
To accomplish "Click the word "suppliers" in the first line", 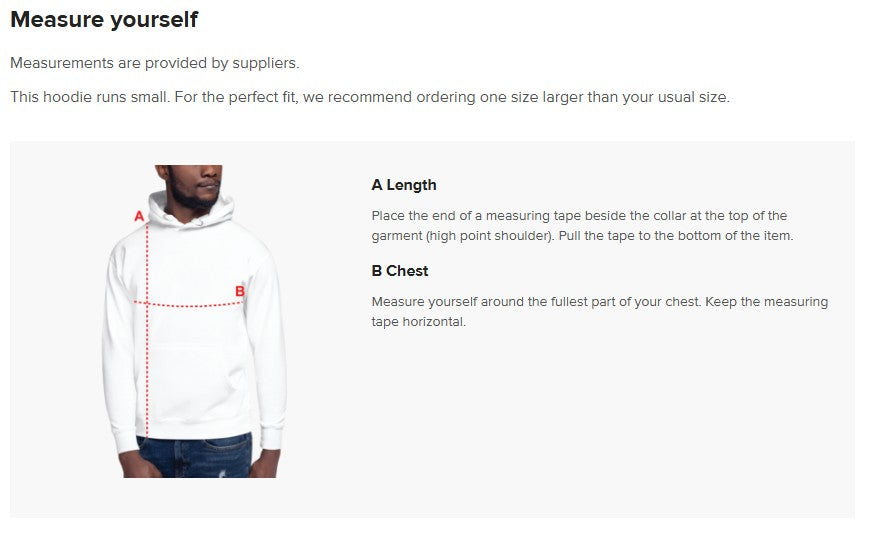I will click(x=265, y=63).
